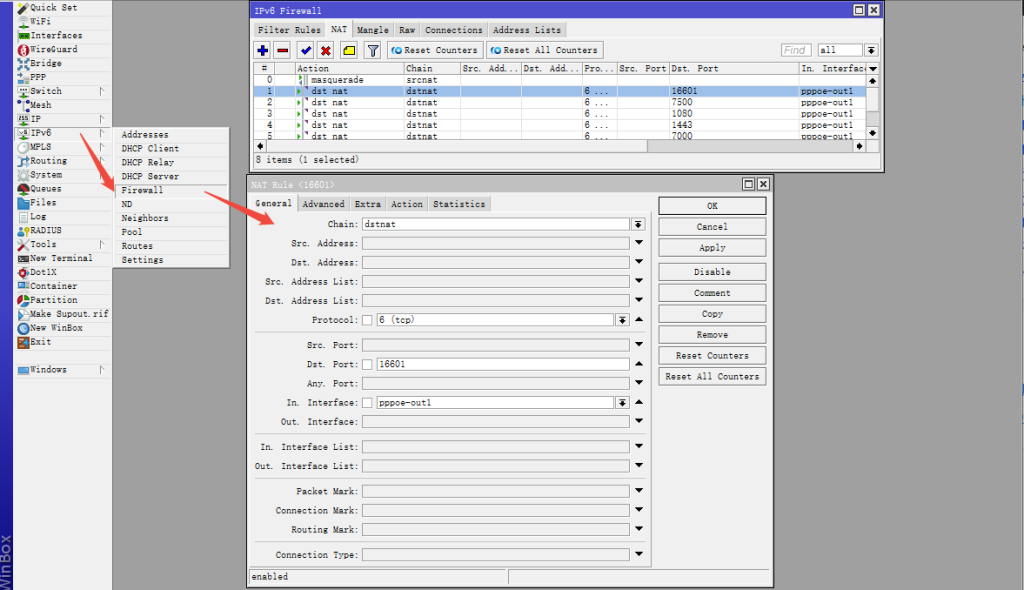Viewport: 1024px width, 590px height.
Task: Click the NAT table horizontal scrollbar
Action: pyautogui.click(x=450, y=146)
